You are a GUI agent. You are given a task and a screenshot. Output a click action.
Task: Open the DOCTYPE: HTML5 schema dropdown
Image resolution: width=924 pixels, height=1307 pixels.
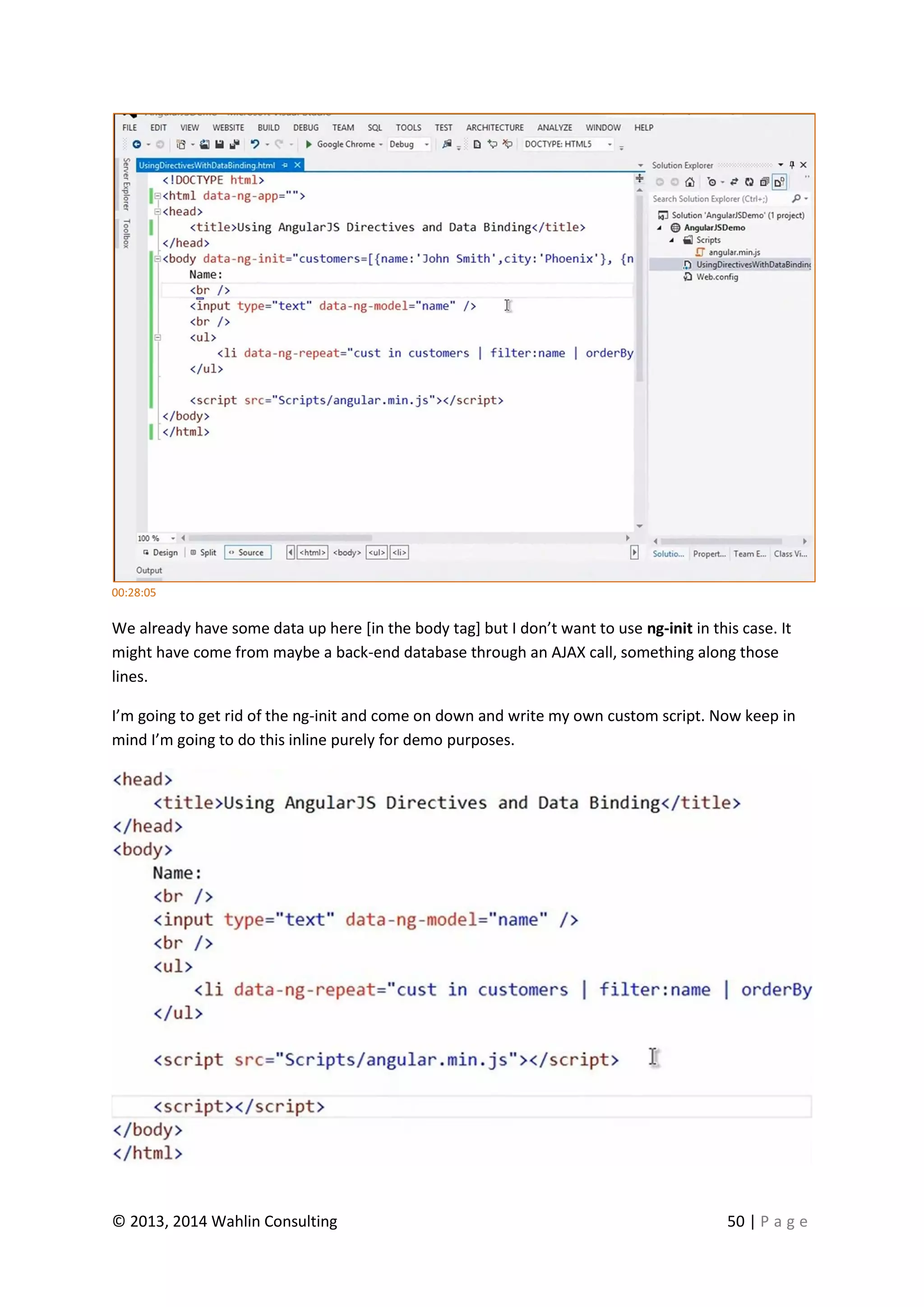coord(610,144)
